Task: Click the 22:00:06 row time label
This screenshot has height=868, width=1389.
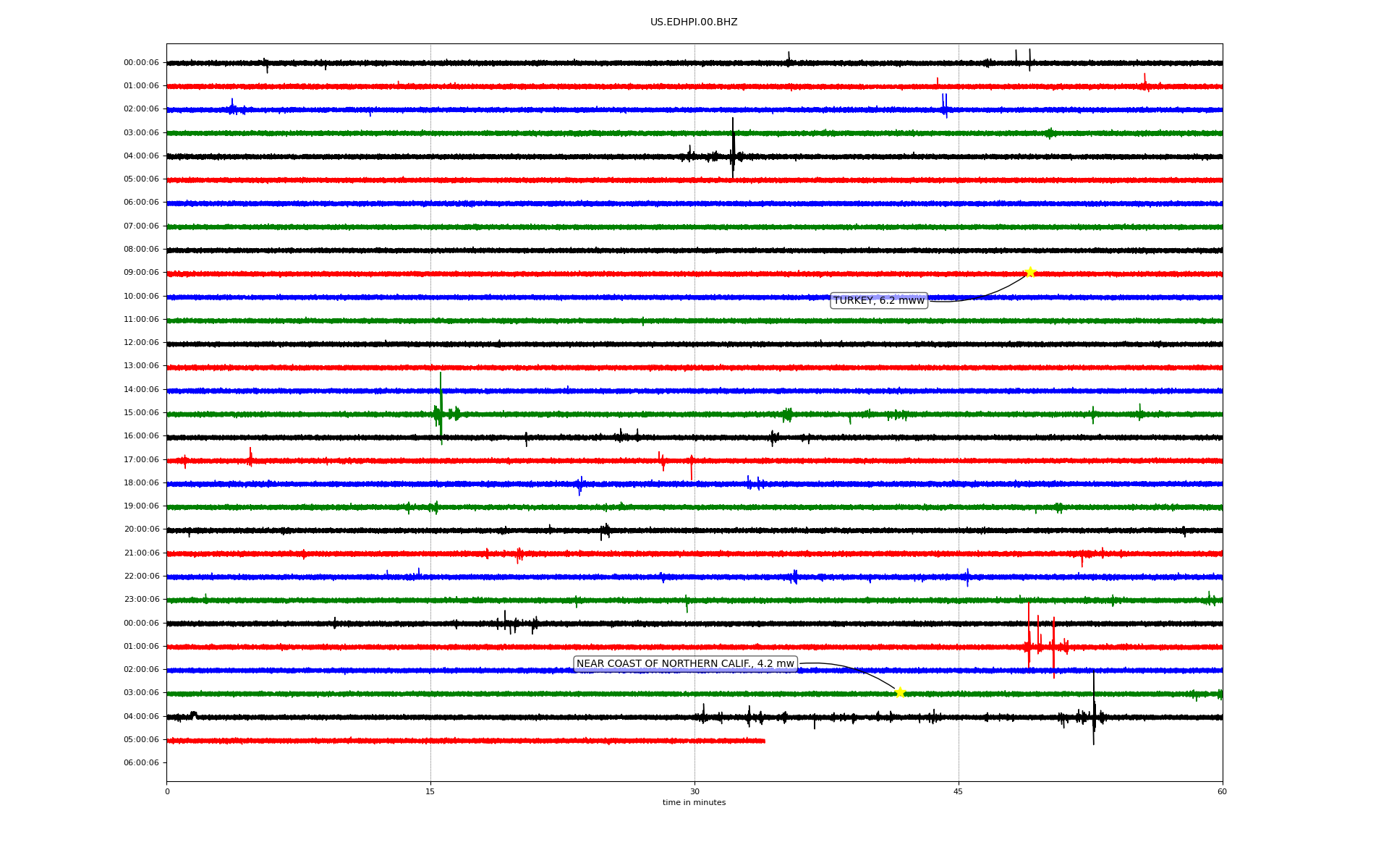Action: [x=141, y=576]
